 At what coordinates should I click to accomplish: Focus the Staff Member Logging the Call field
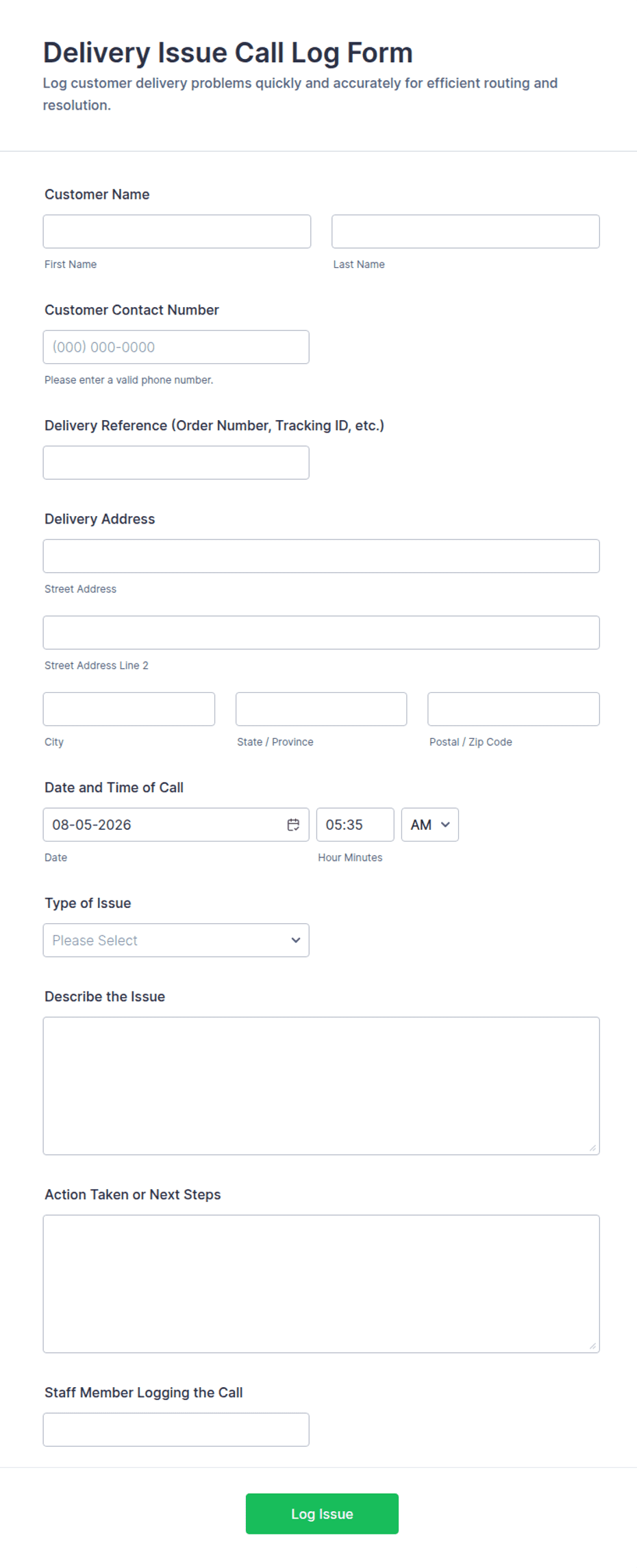176,1430
